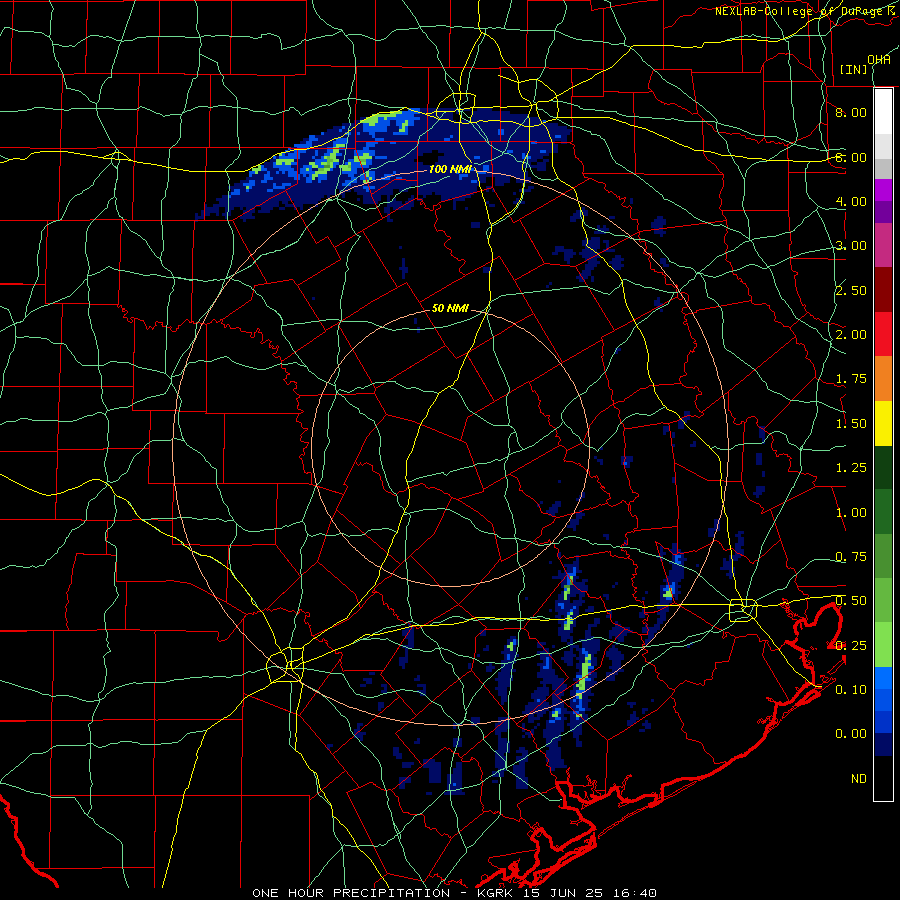Click the ONE HOUR PRECIPITATION title text
Viewport: 900px width, 900px height.
pos(351,893)
